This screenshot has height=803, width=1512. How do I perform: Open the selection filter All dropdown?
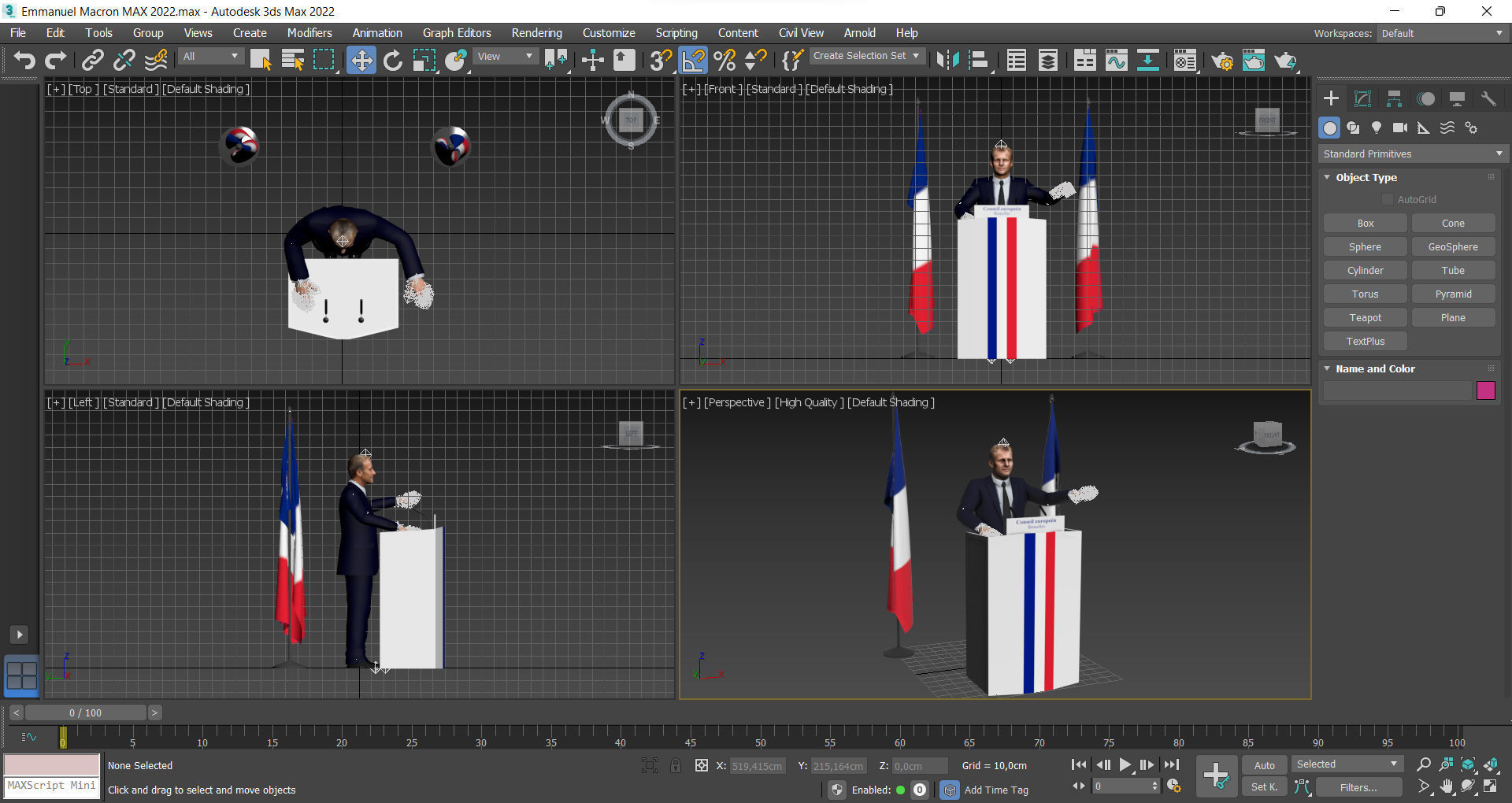coord(210,57)
